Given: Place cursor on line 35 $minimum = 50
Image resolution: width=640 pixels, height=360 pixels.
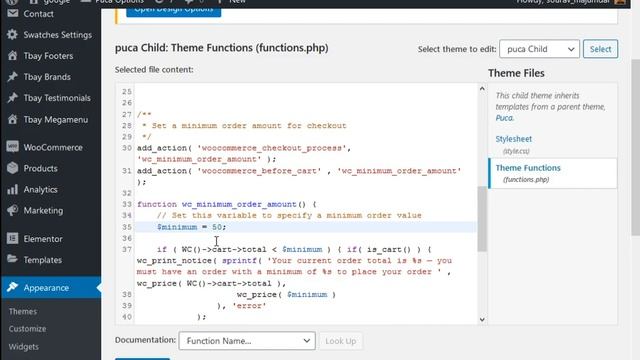Looking at the screenshot, I should (x=191, y=227).
